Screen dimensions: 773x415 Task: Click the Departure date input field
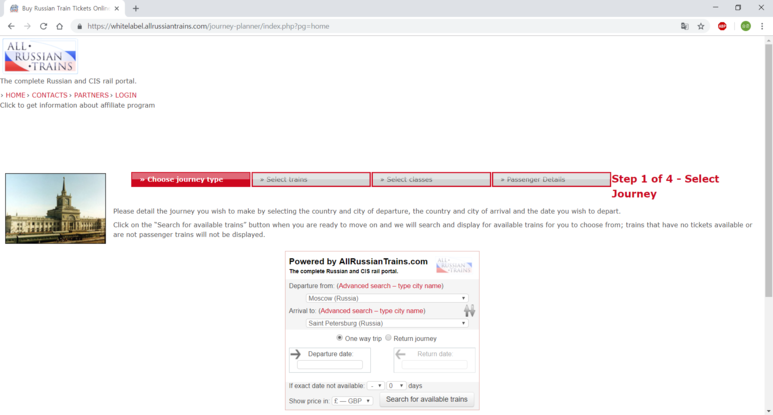point(330,365)
